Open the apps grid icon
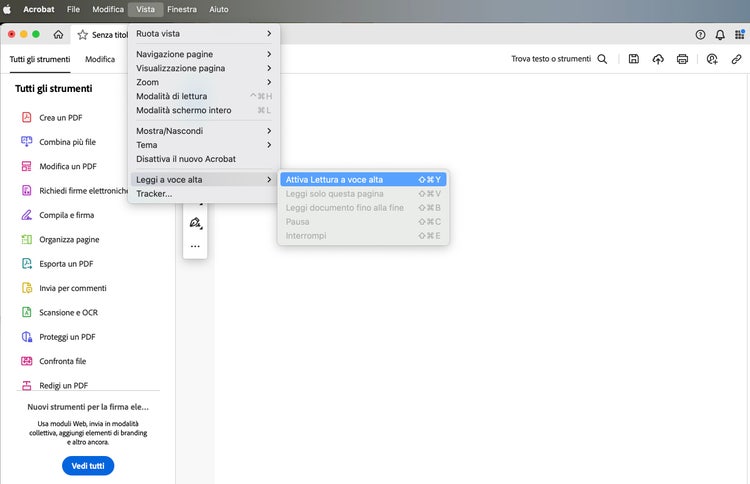This screenshot has width=750, height=484. (x=739, y=34)
